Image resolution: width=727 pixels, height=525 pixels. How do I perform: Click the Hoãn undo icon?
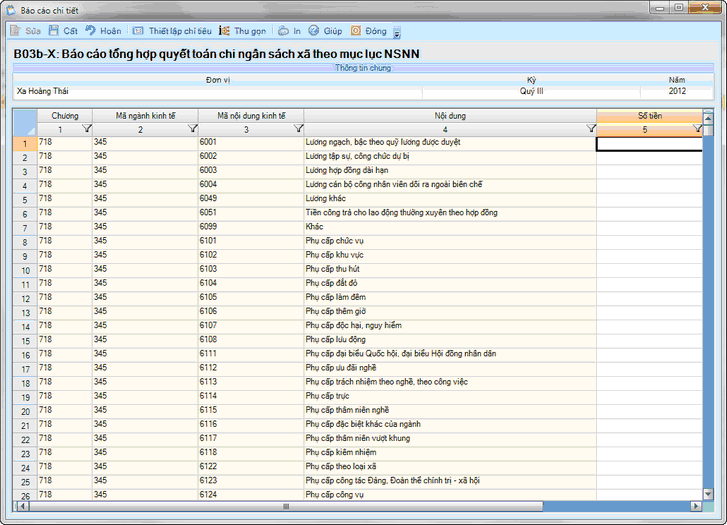(x=90, y=31)
